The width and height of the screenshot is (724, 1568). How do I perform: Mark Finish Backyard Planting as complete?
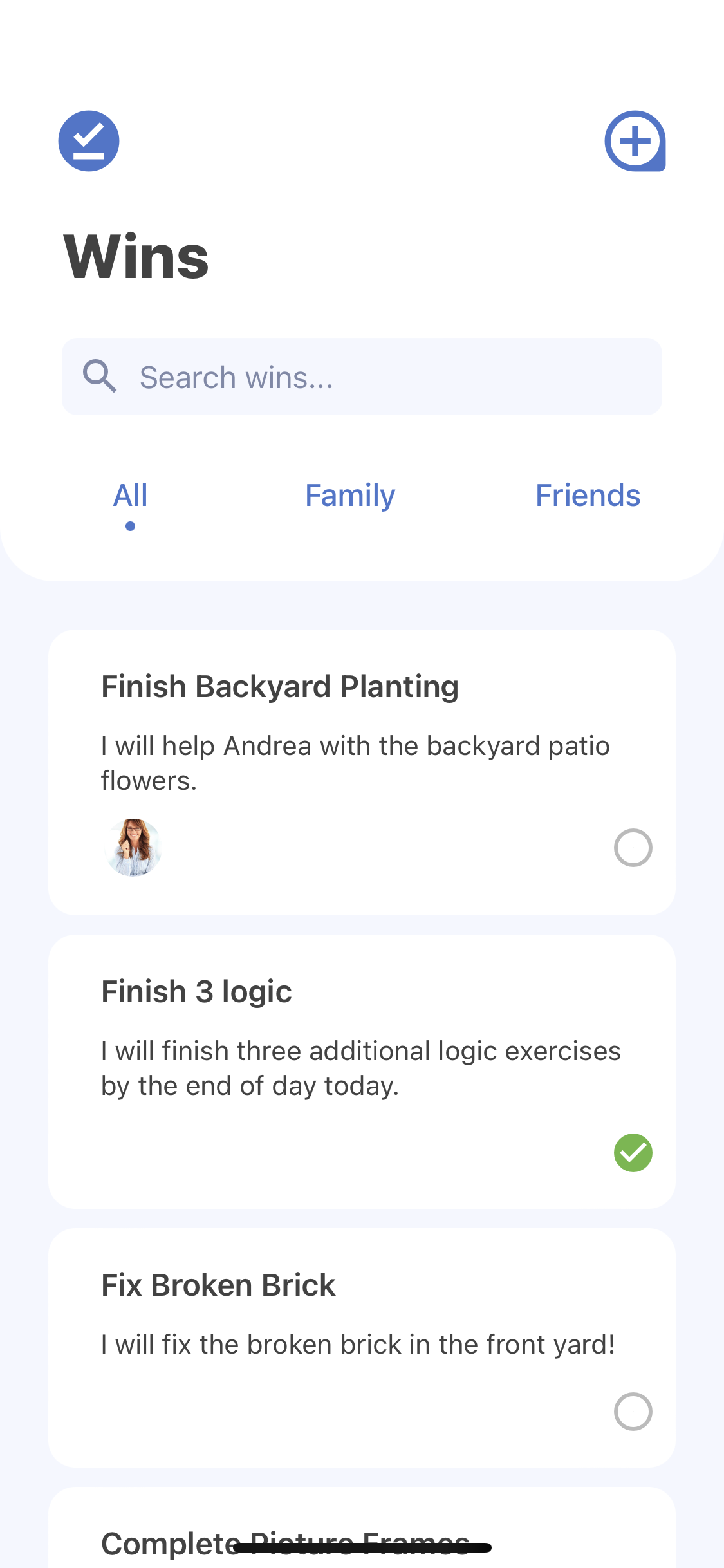(633, 848)
